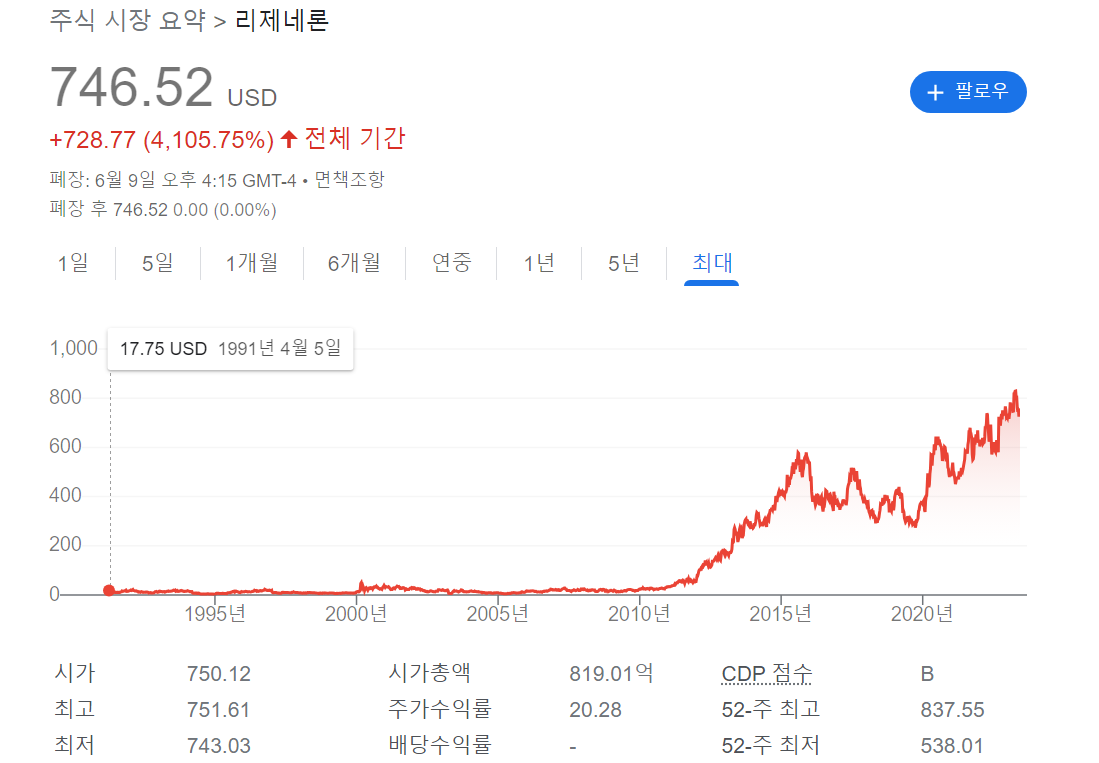Click the 1995년 axis label
1099x763 pixels.
pos(214,614)
